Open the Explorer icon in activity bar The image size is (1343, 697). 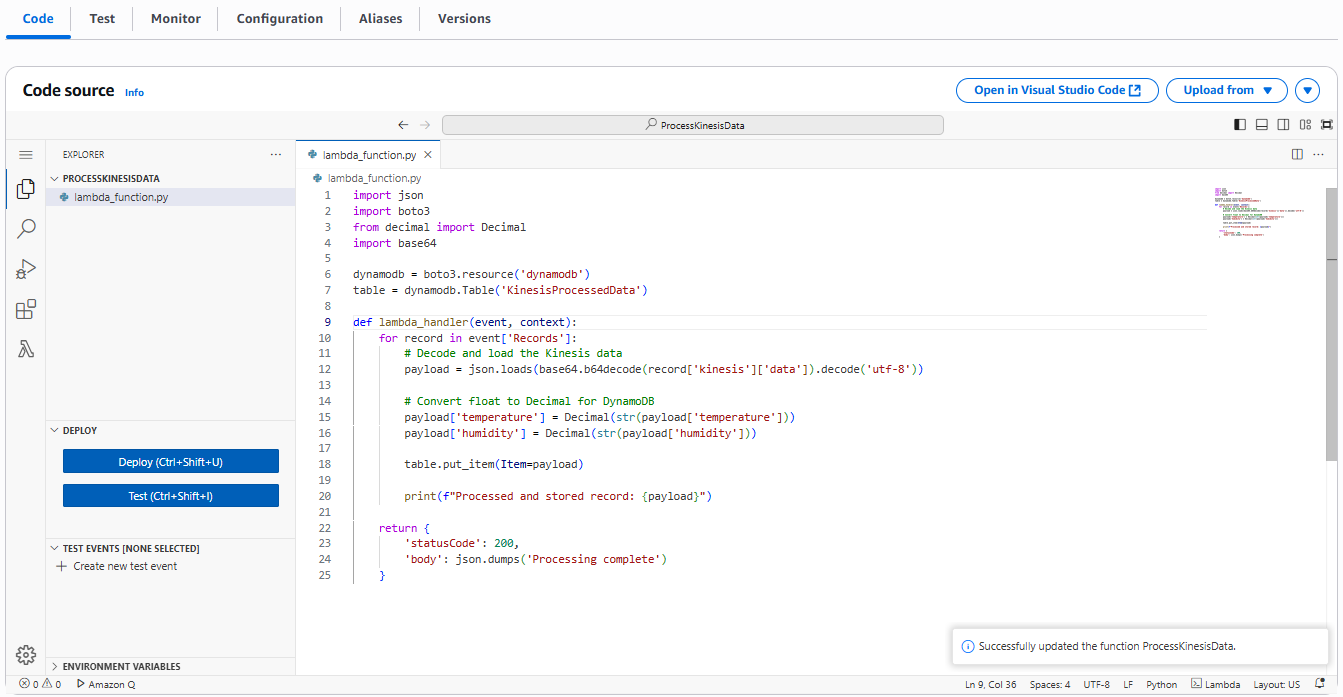(26, 189)
